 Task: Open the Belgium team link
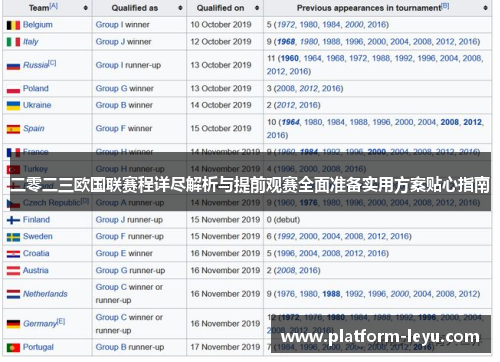click(x=38, y=25)
